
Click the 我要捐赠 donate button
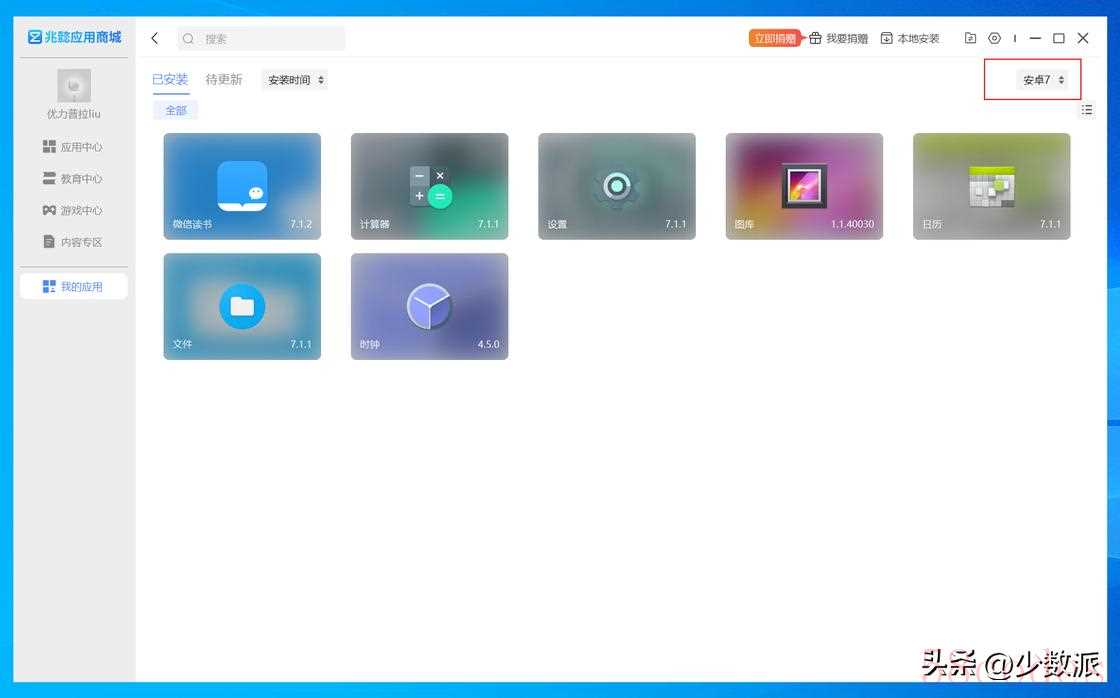pyautogui.click(x=838, y=39)
